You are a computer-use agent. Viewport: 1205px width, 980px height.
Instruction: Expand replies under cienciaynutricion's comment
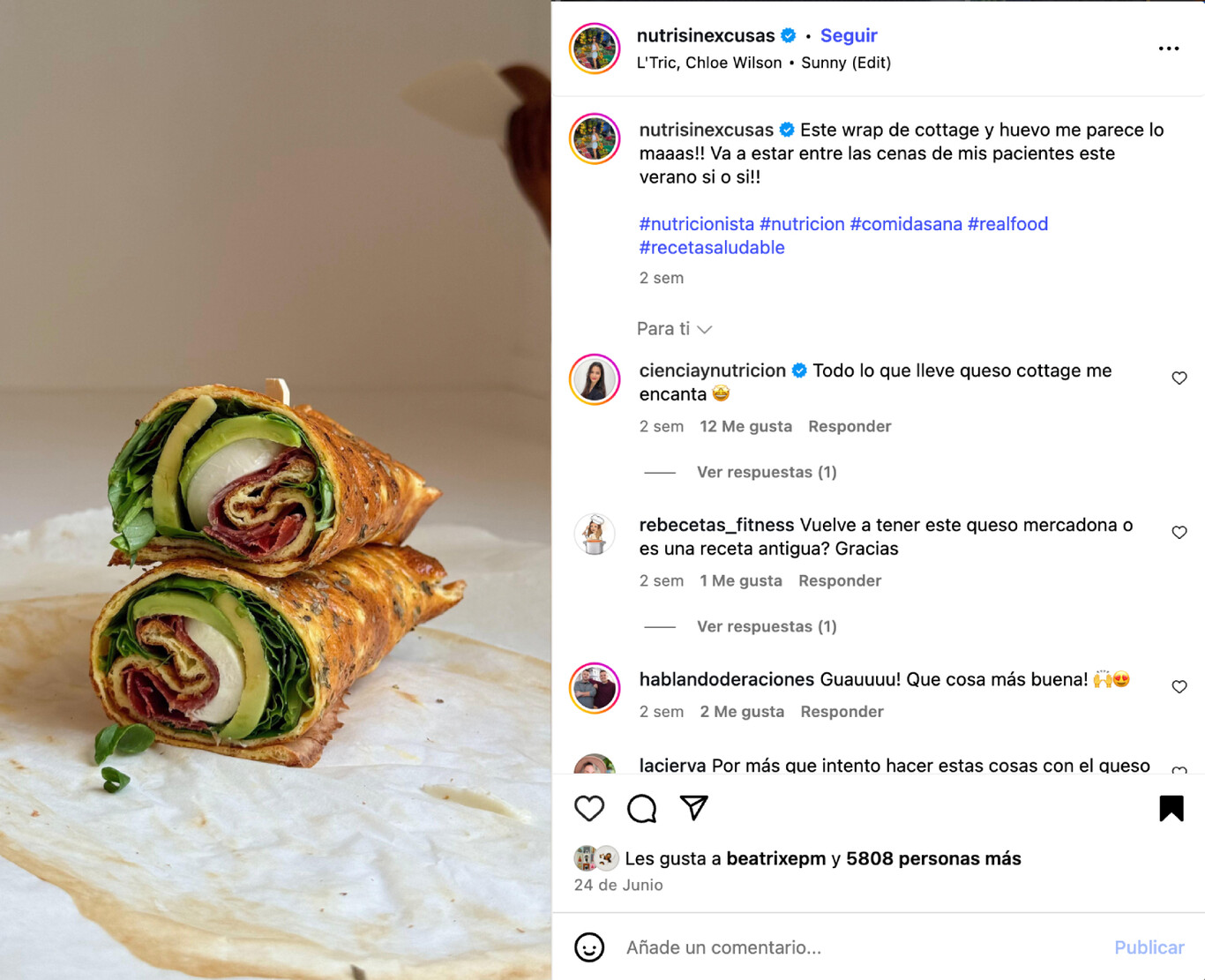click(x=766, y=472)
